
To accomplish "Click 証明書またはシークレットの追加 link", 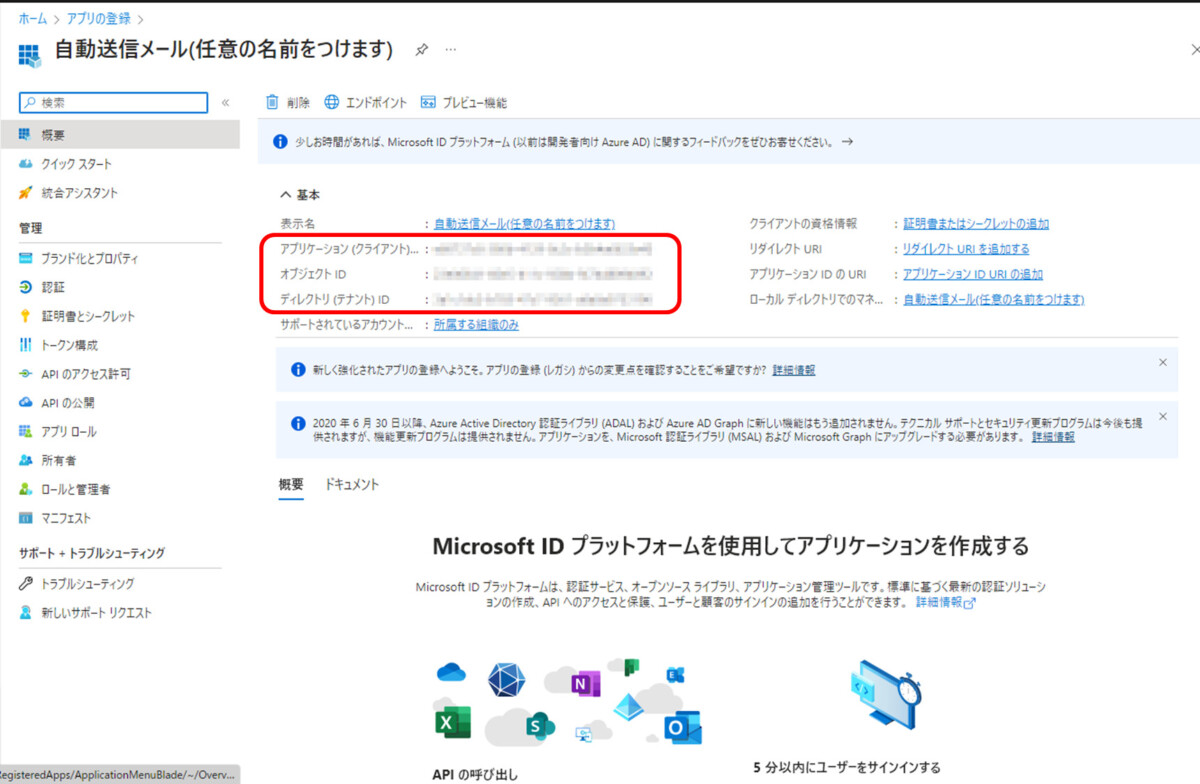I will point(975,224).
